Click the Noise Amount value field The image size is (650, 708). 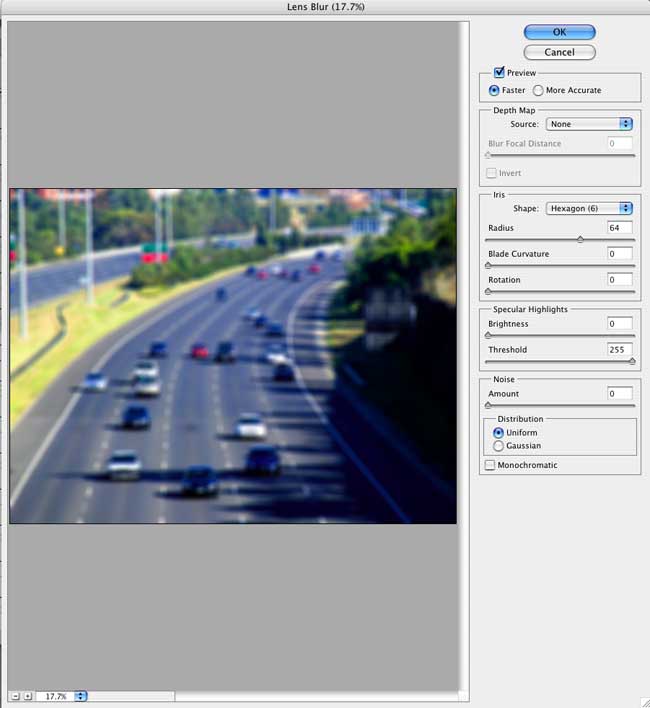click(x=619, y=394)
